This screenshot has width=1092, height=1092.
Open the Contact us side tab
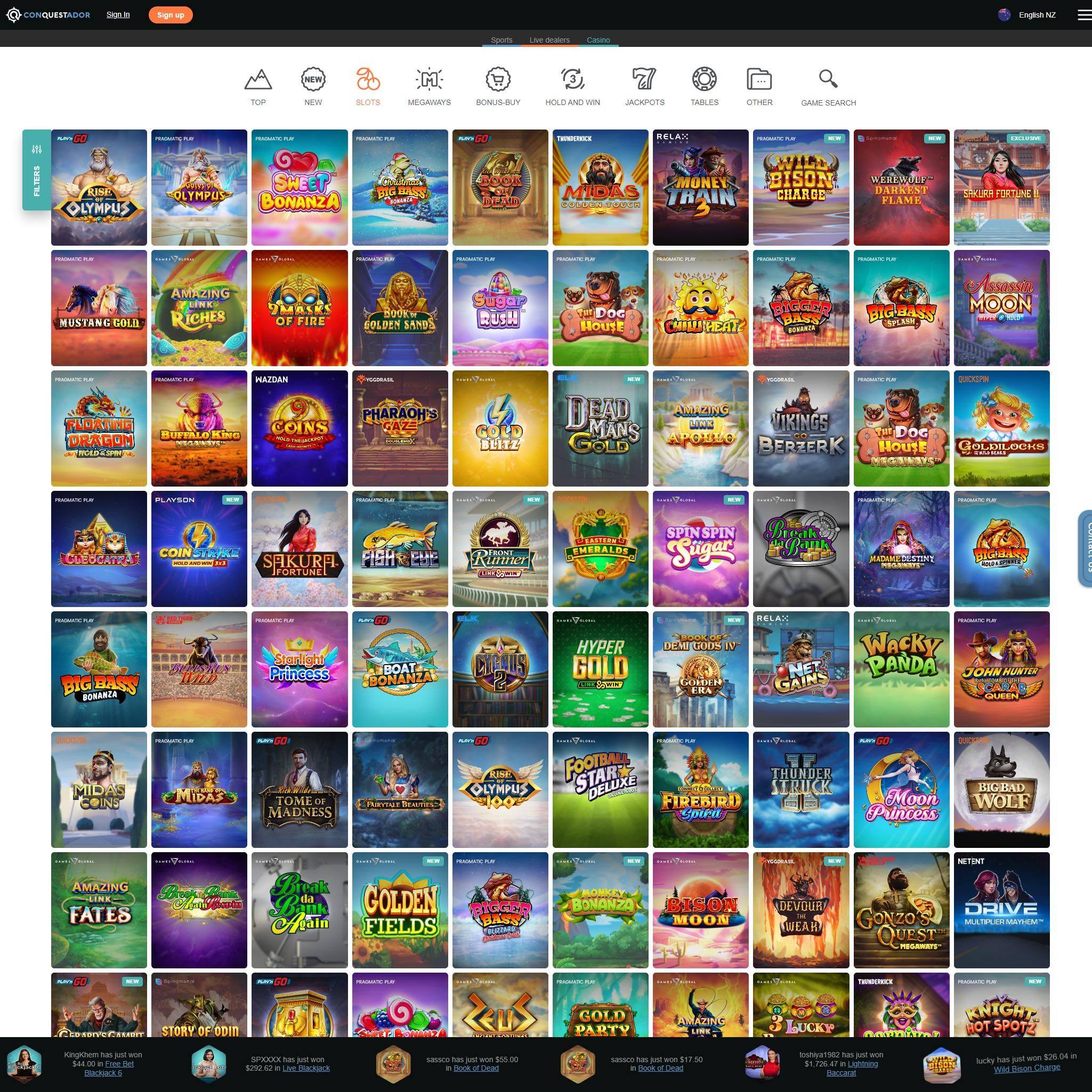[x=1085, y=548]
